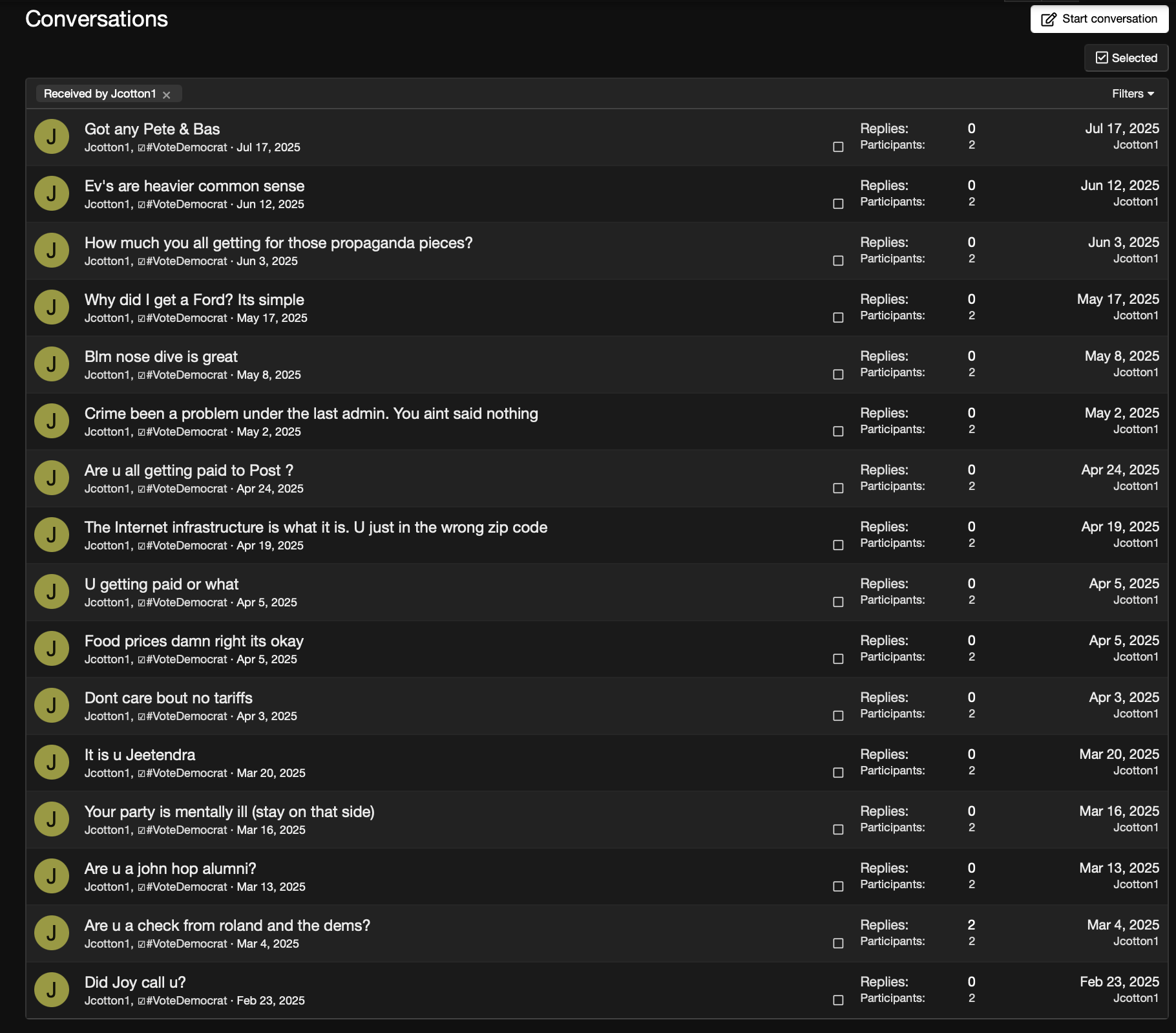Click avatar beside 'Ev's are heavier common sense'
Viewport: 1176px width, 1033px height.
[x=52, y=193]
